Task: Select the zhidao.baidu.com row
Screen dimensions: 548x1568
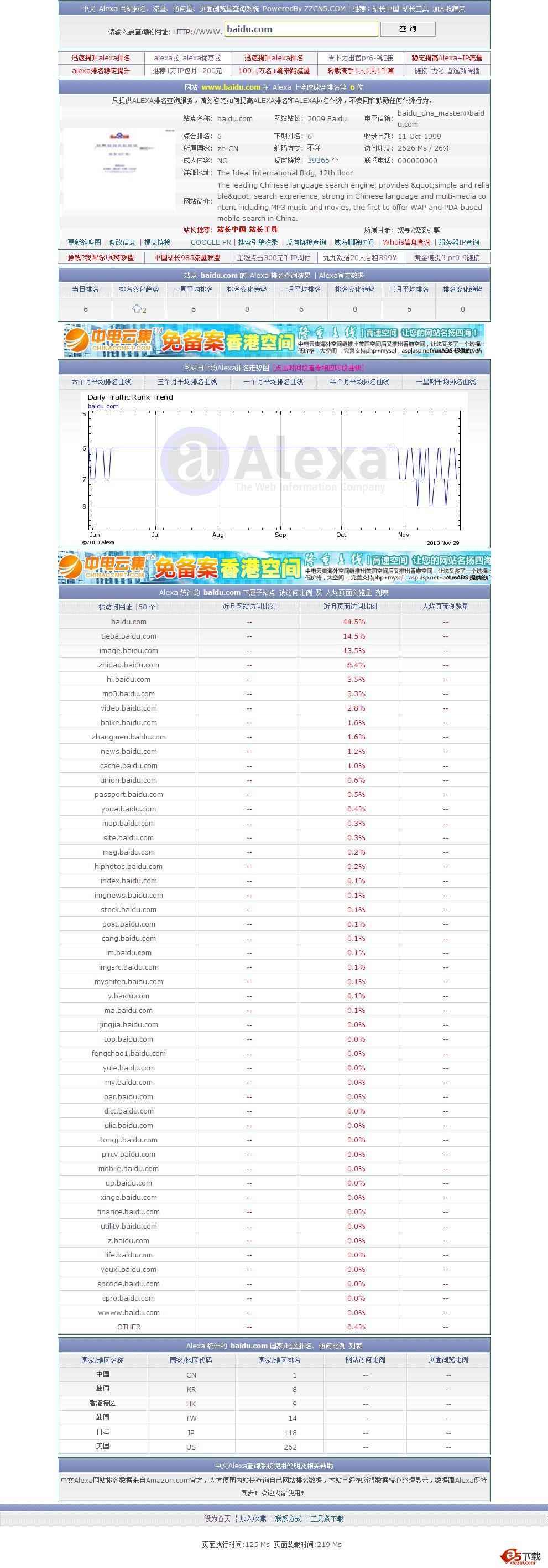Action: 274,665
